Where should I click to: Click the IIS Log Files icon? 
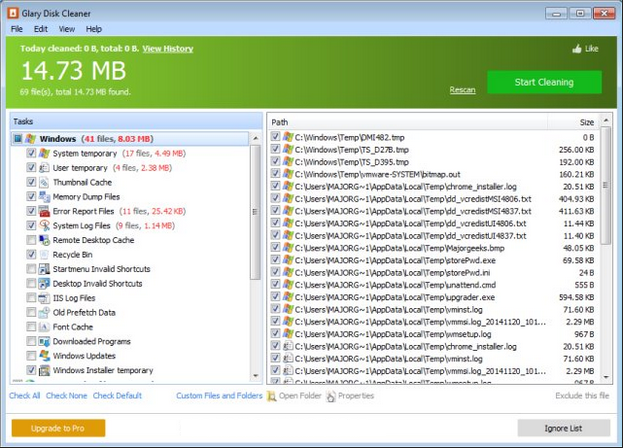(x=44, y=298)
